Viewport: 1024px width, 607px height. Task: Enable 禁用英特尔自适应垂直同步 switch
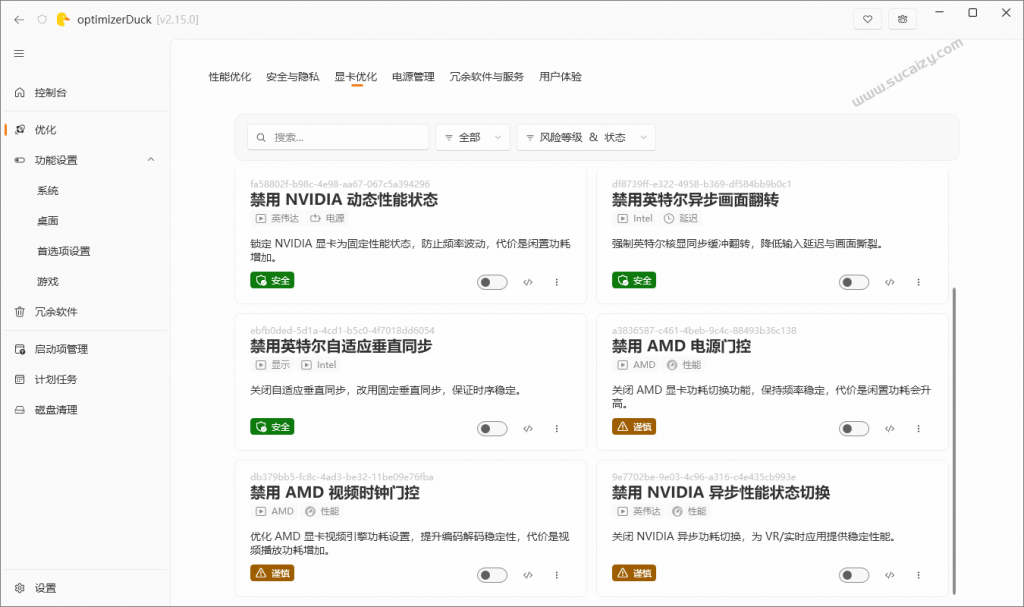[492, 429]
